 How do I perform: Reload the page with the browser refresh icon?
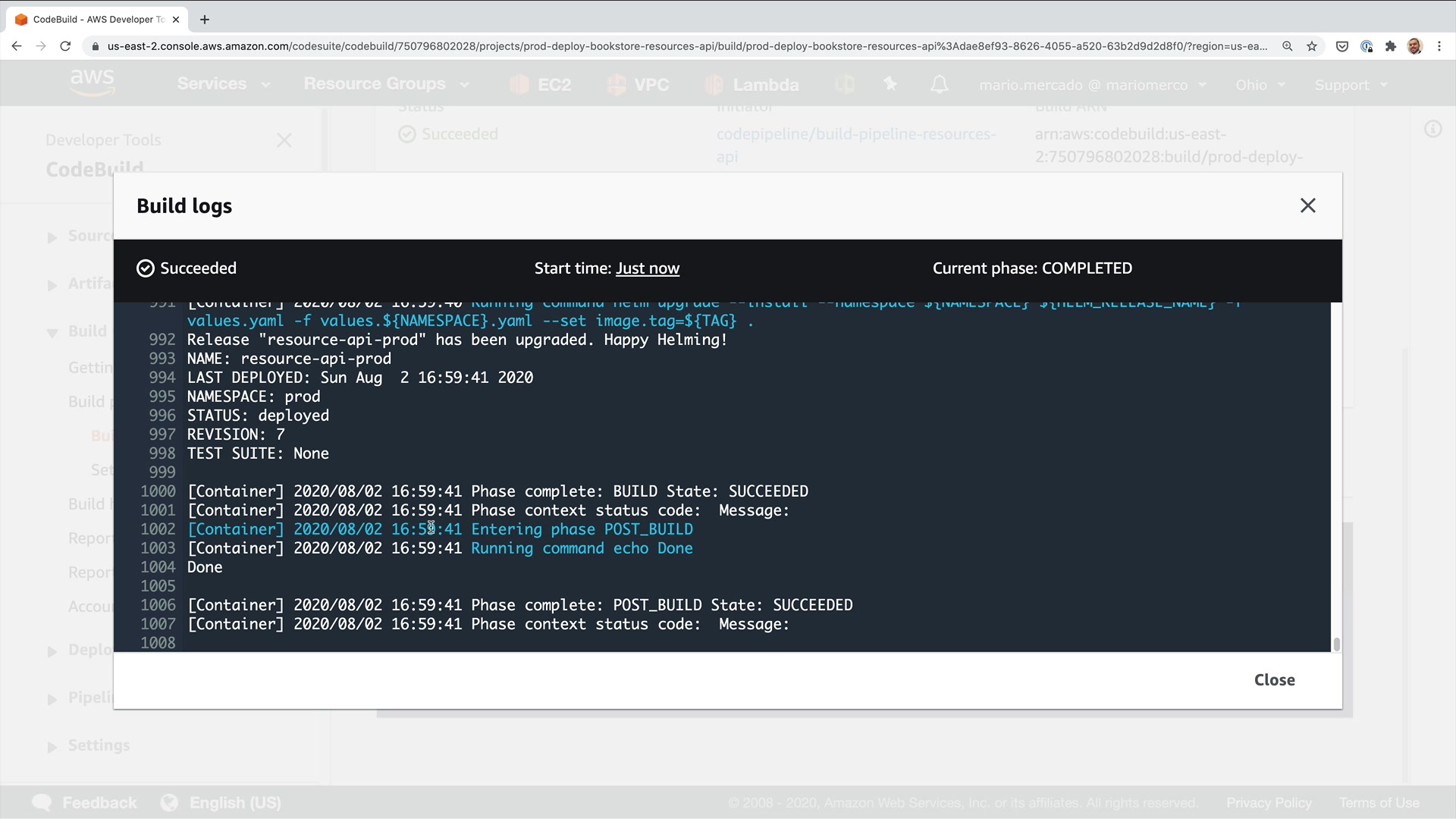(x=65, y=46)
